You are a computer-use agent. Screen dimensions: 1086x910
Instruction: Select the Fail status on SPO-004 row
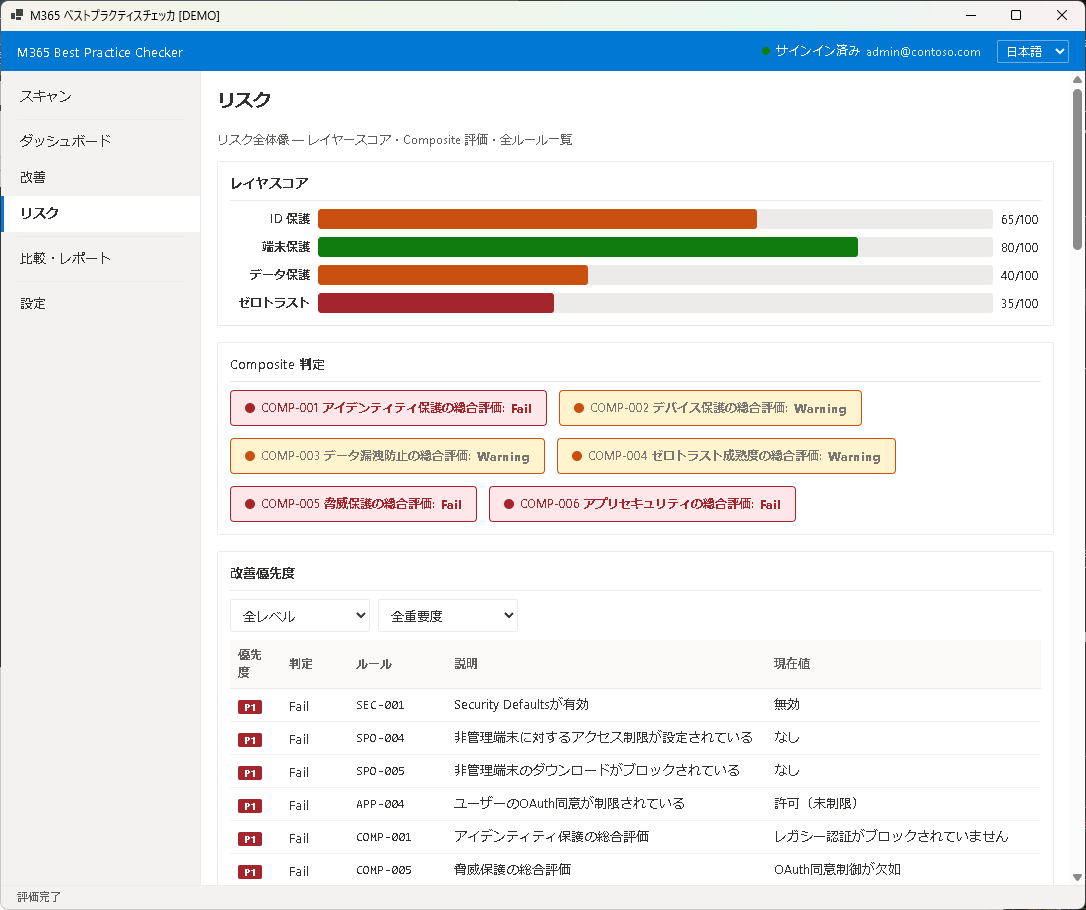click(300, 739)
